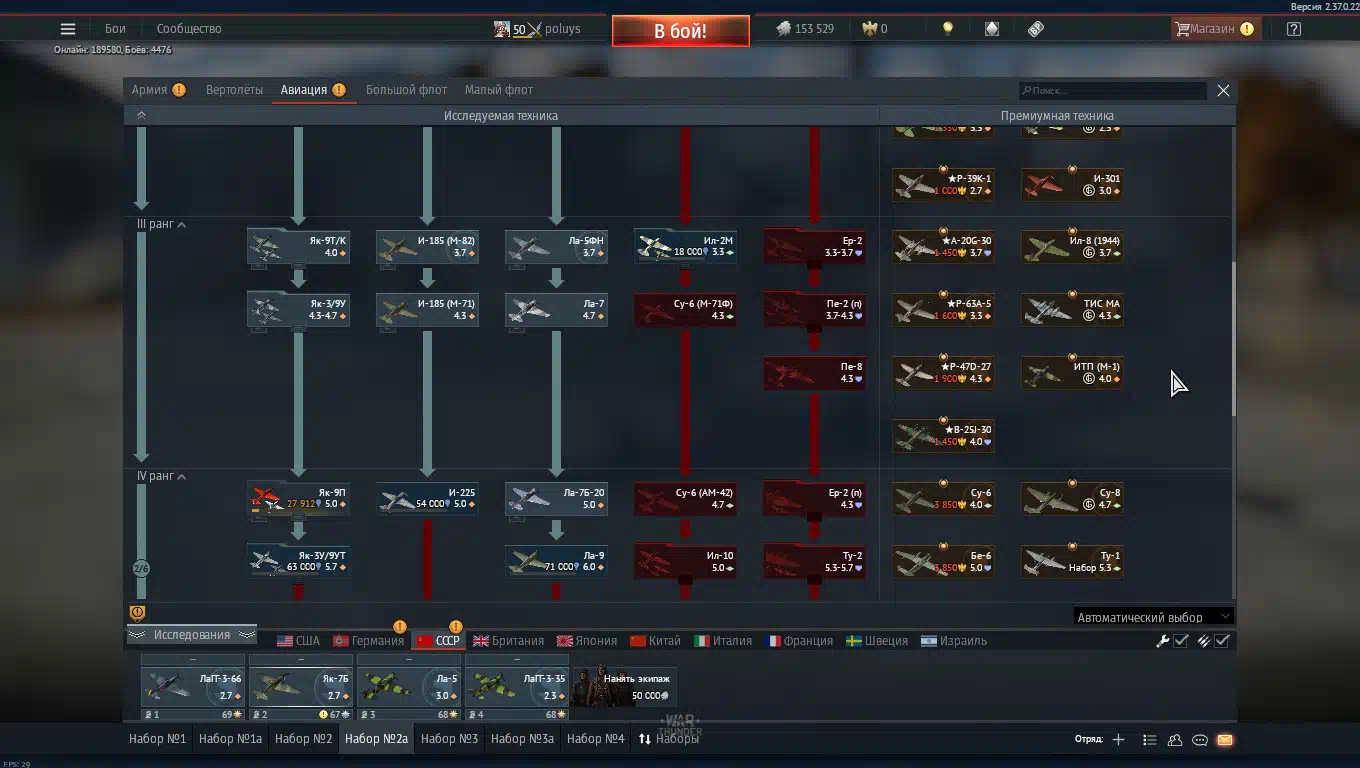The height and width of the screenshot is (768, 1360).
Task: Open the poluys player profile avatar
Action: click(502, 29)
